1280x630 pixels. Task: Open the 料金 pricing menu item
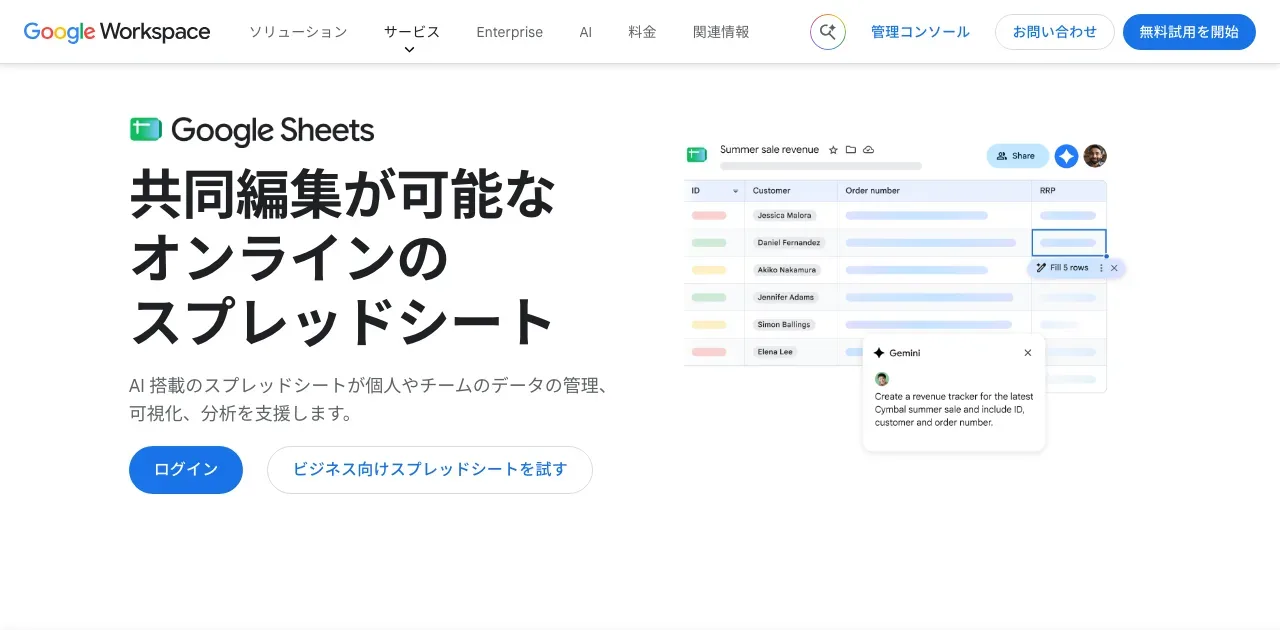643,32
